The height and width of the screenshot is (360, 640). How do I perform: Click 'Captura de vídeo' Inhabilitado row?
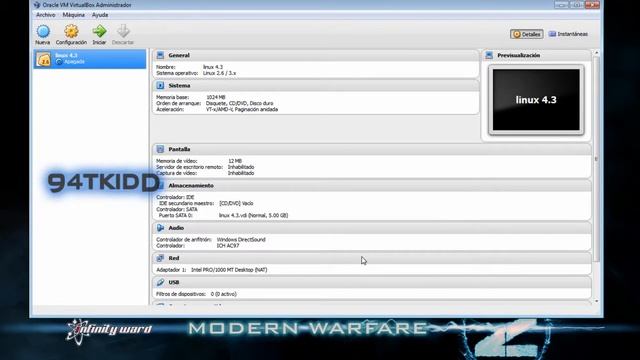[205, 173]
